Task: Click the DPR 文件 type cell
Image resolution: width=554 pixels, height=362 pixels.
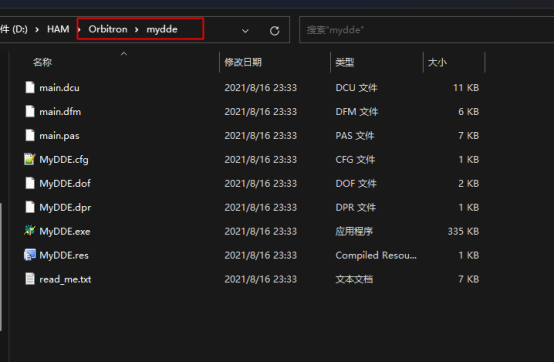Action: click(355, 208)
